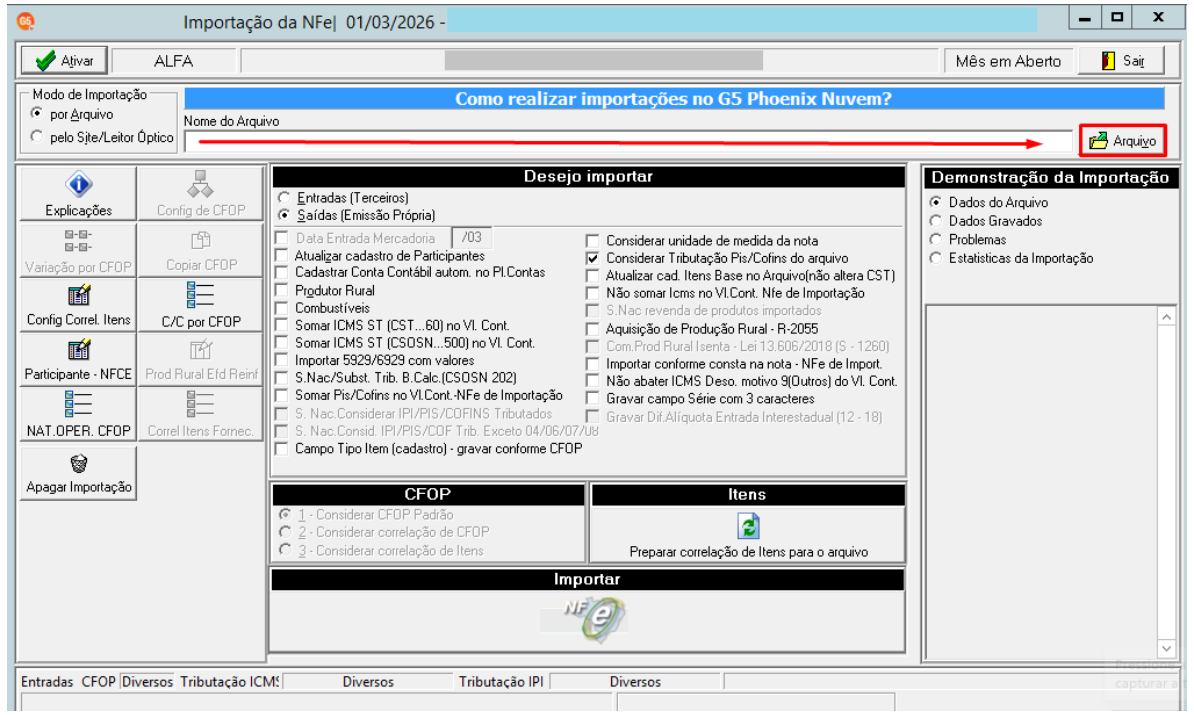This screenshot has height=715, width=1194.
Task: Select por Arquivo import mode
Action: click(37, 113)
